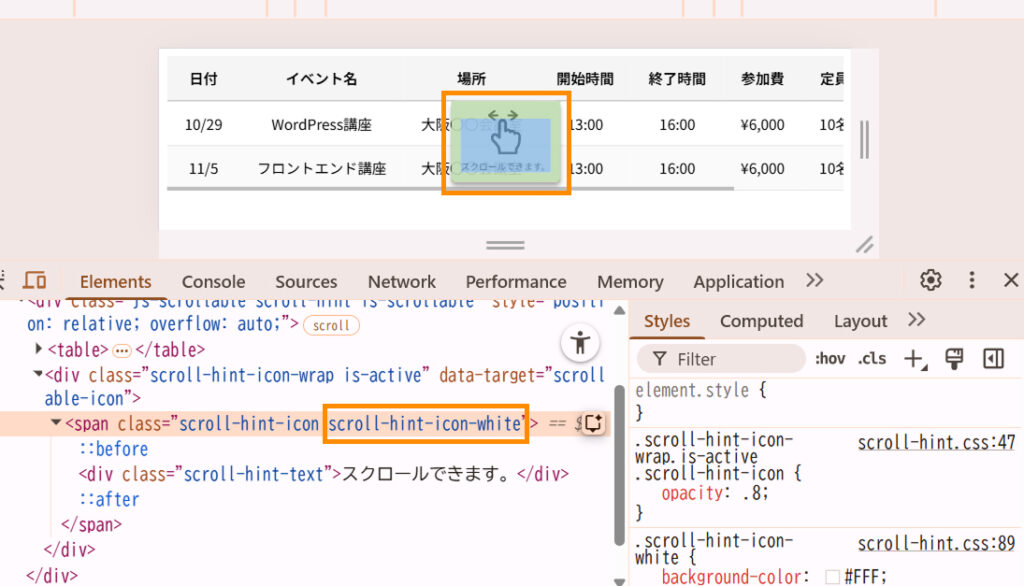The width and height of the screenshot is (1024, 586).
Task: Click the floating accessibility figure icon
Action: coord(579,344)
